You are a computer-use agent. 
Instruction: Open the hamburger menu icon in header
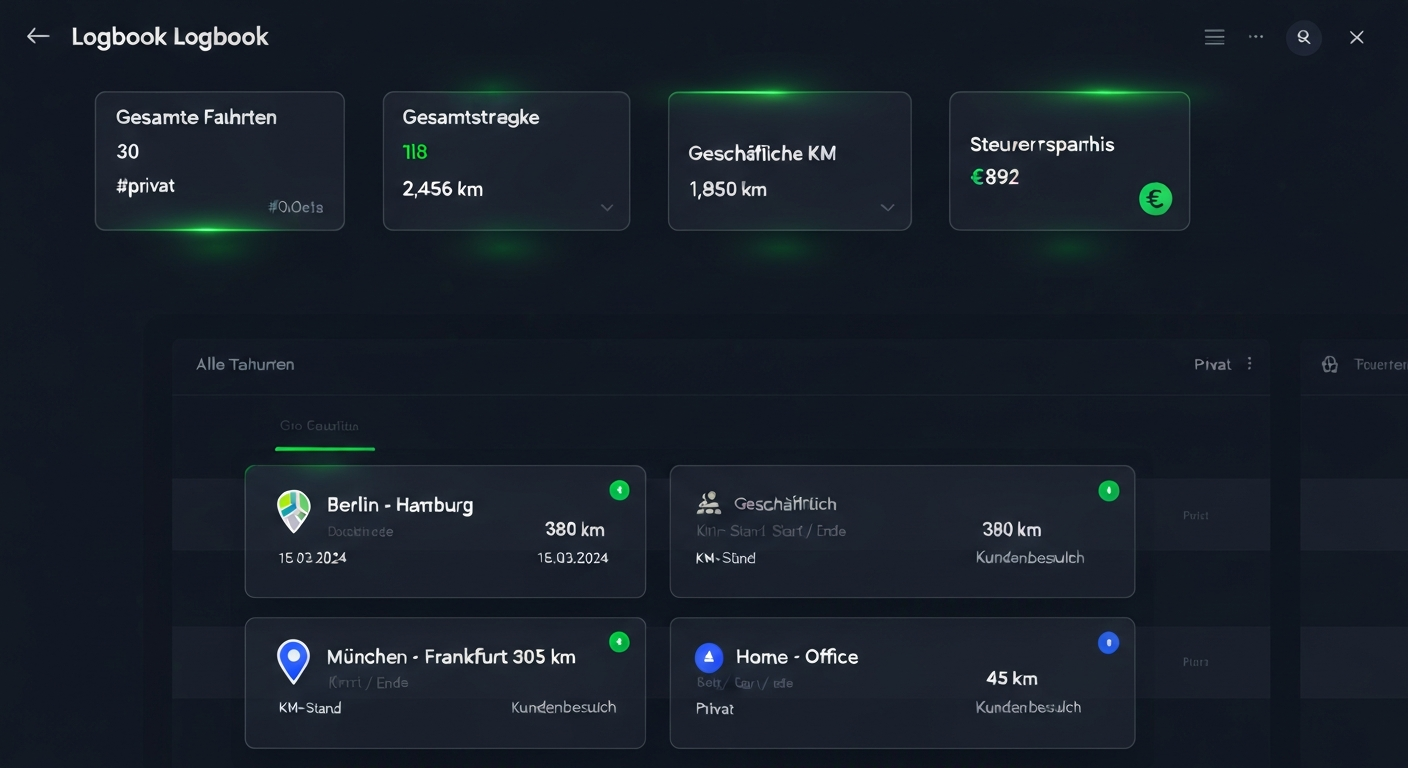coord(1214,37)
